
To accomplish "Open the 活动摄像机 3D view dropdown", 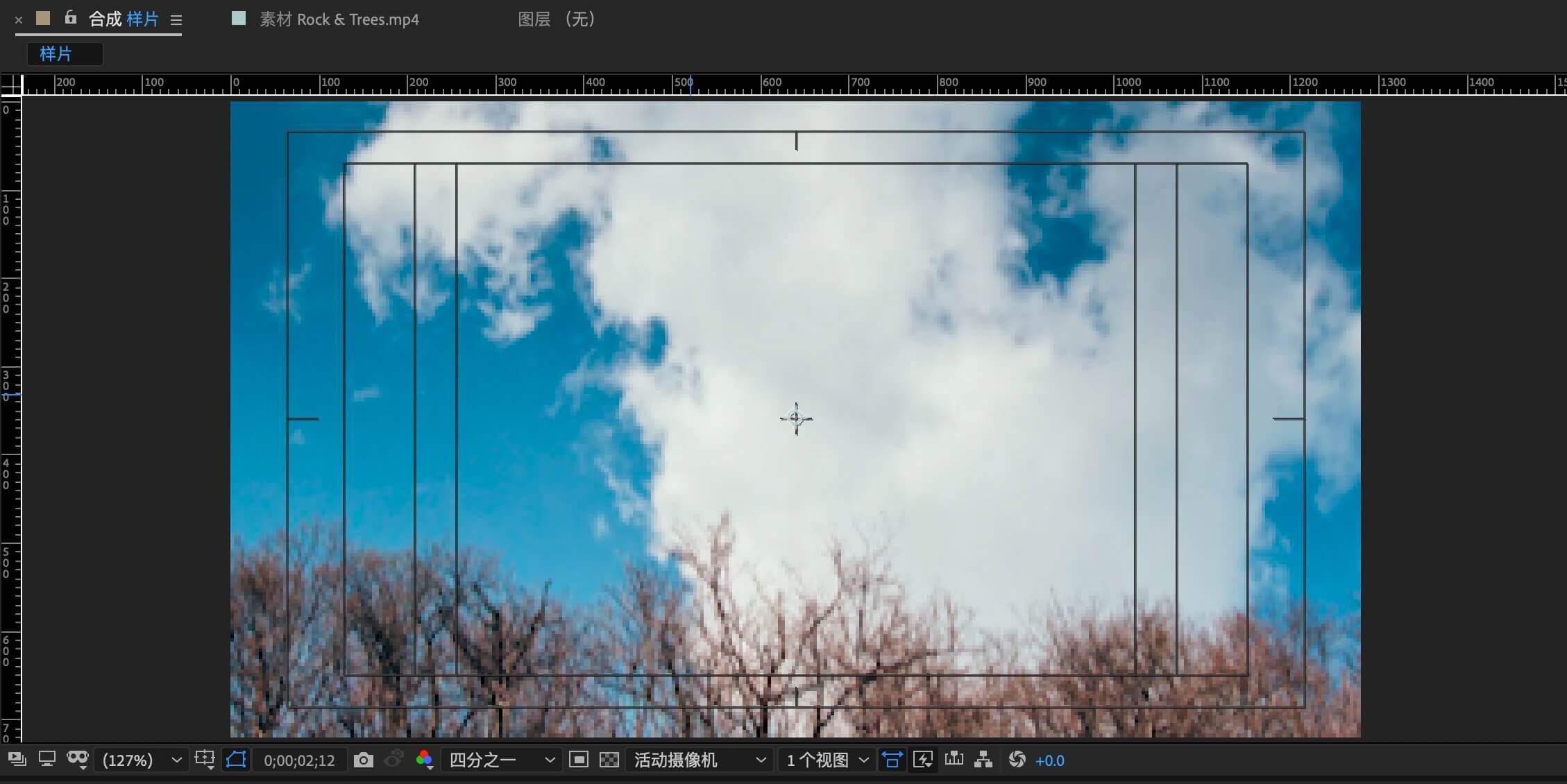I will 700,760.
